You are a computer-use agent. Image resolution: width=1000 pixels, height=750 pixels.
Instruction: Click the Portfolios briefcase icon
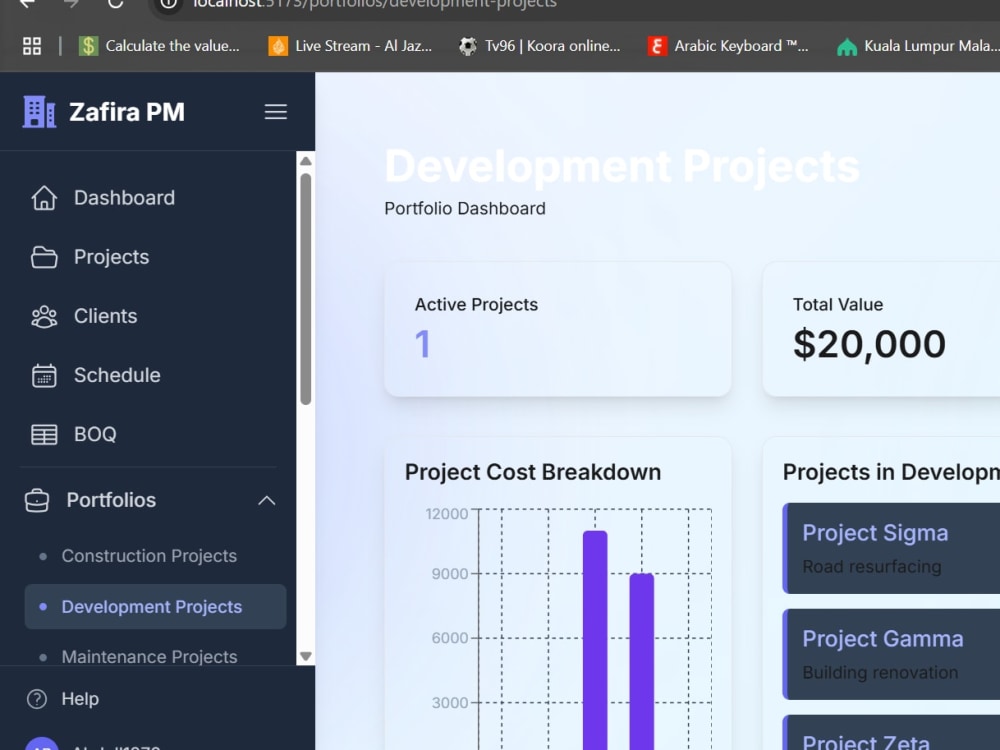[x=37, y=500]
